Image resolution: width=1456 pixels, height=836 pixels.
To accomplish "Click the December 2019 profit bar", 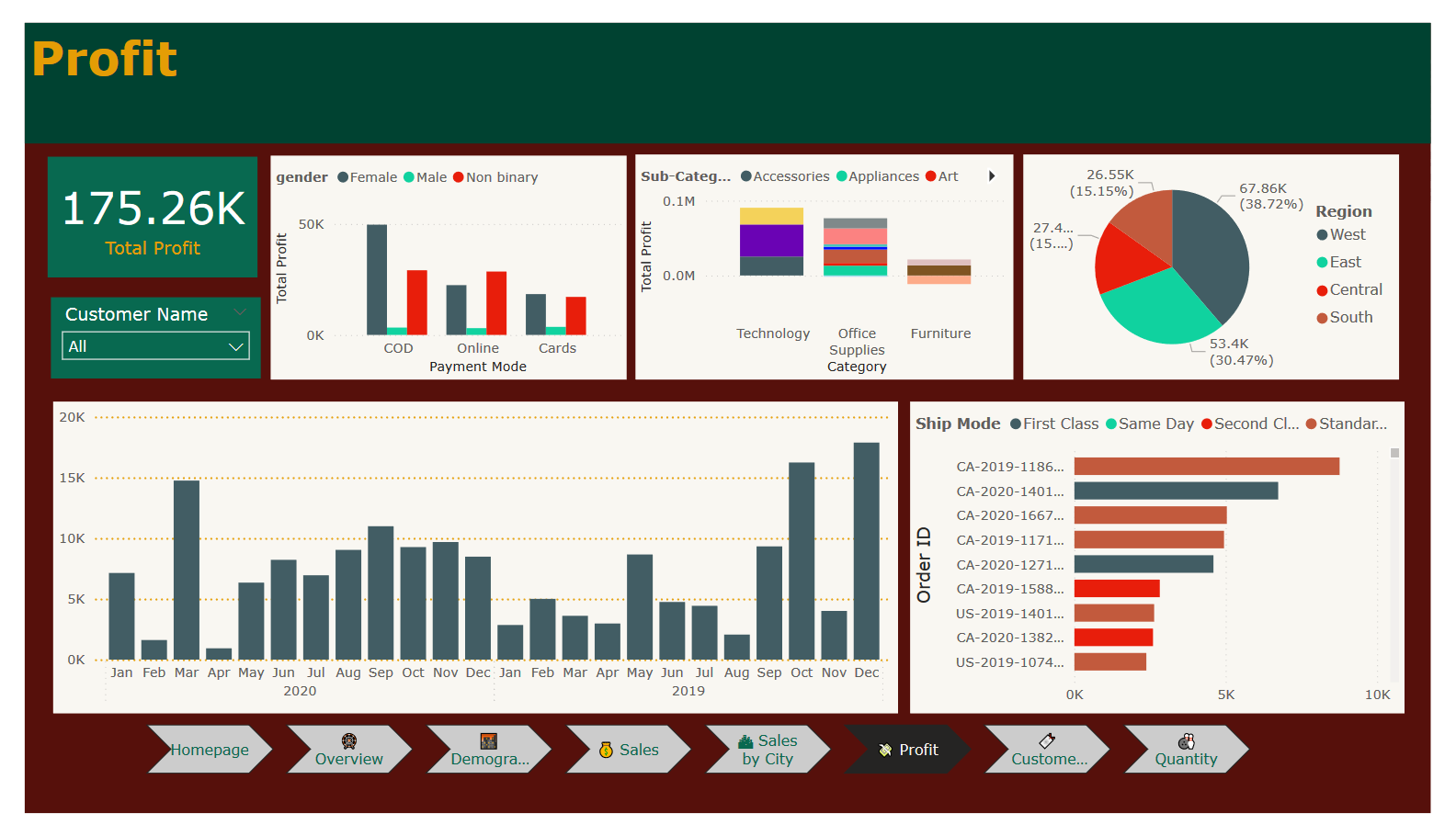I will pyautogui.click(x=867, y=551).
